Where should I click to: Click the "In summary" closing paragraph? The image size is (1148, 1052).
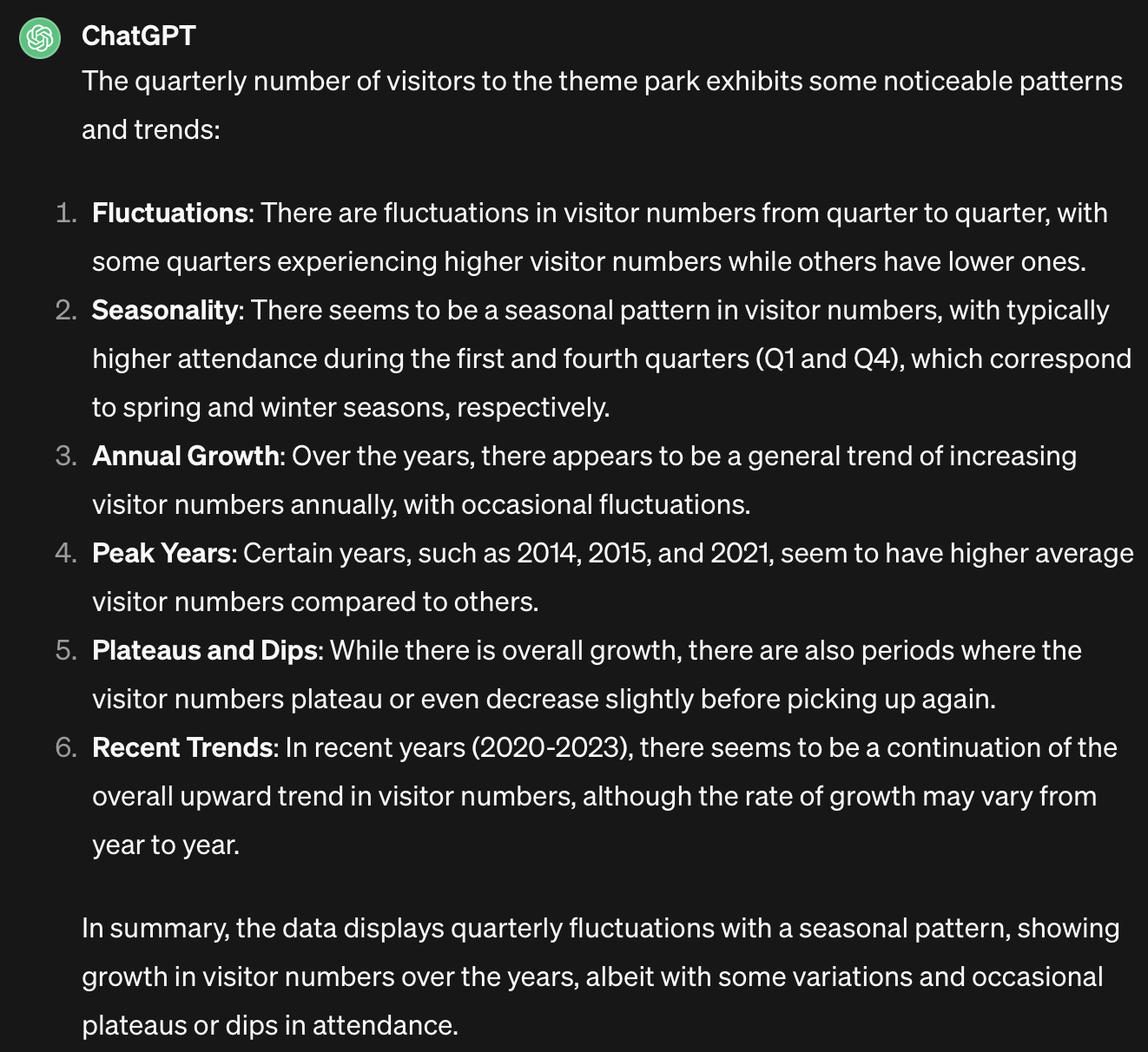[600, 976]
